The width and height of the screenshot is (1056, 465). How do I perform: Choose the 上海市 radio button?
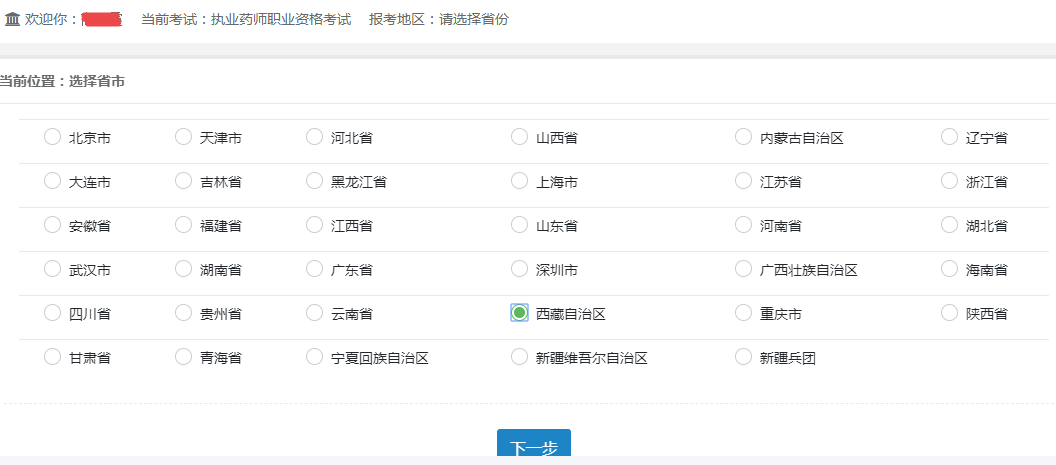519,181
